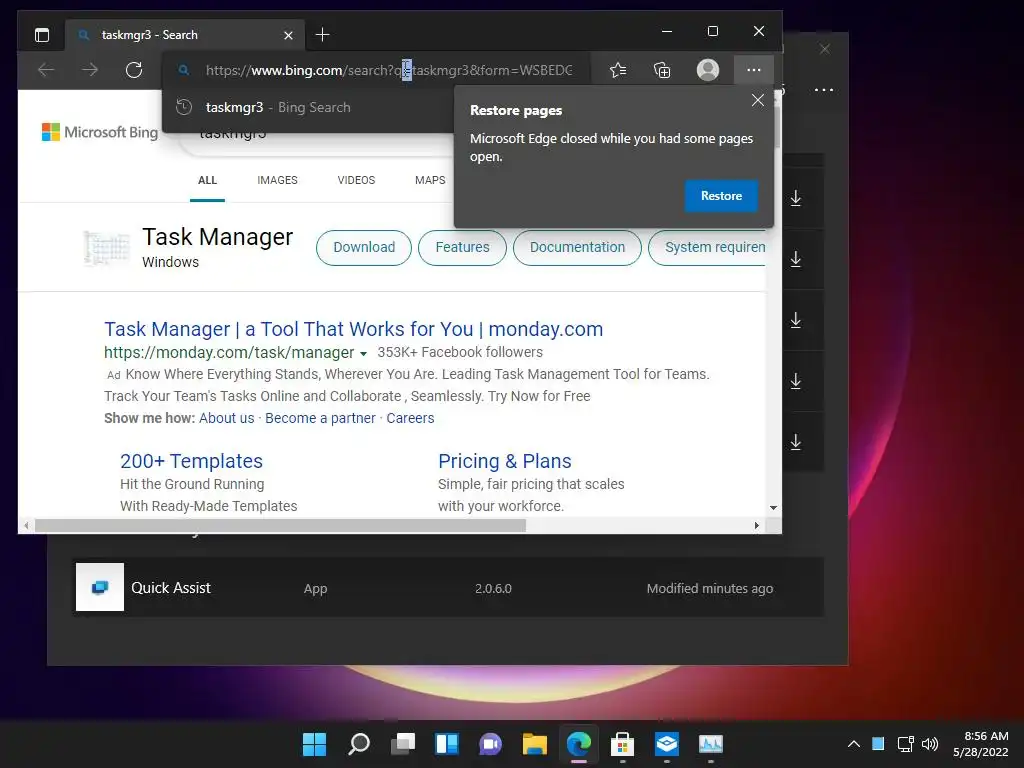Refresh the Bing search page

[x=134, y=70]
